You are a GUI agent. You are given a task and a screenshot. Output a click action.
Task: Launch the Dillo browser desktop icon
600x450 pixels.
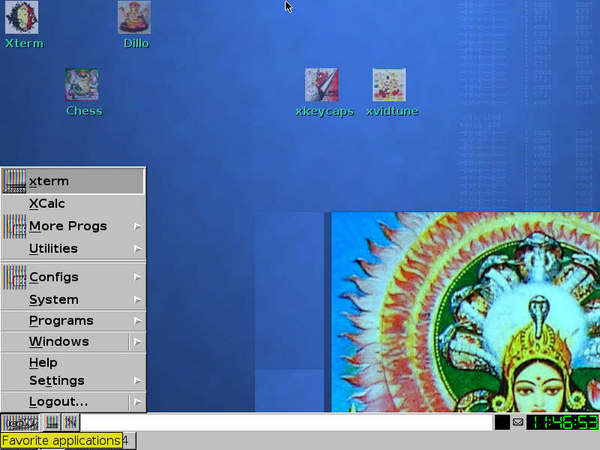134,18
